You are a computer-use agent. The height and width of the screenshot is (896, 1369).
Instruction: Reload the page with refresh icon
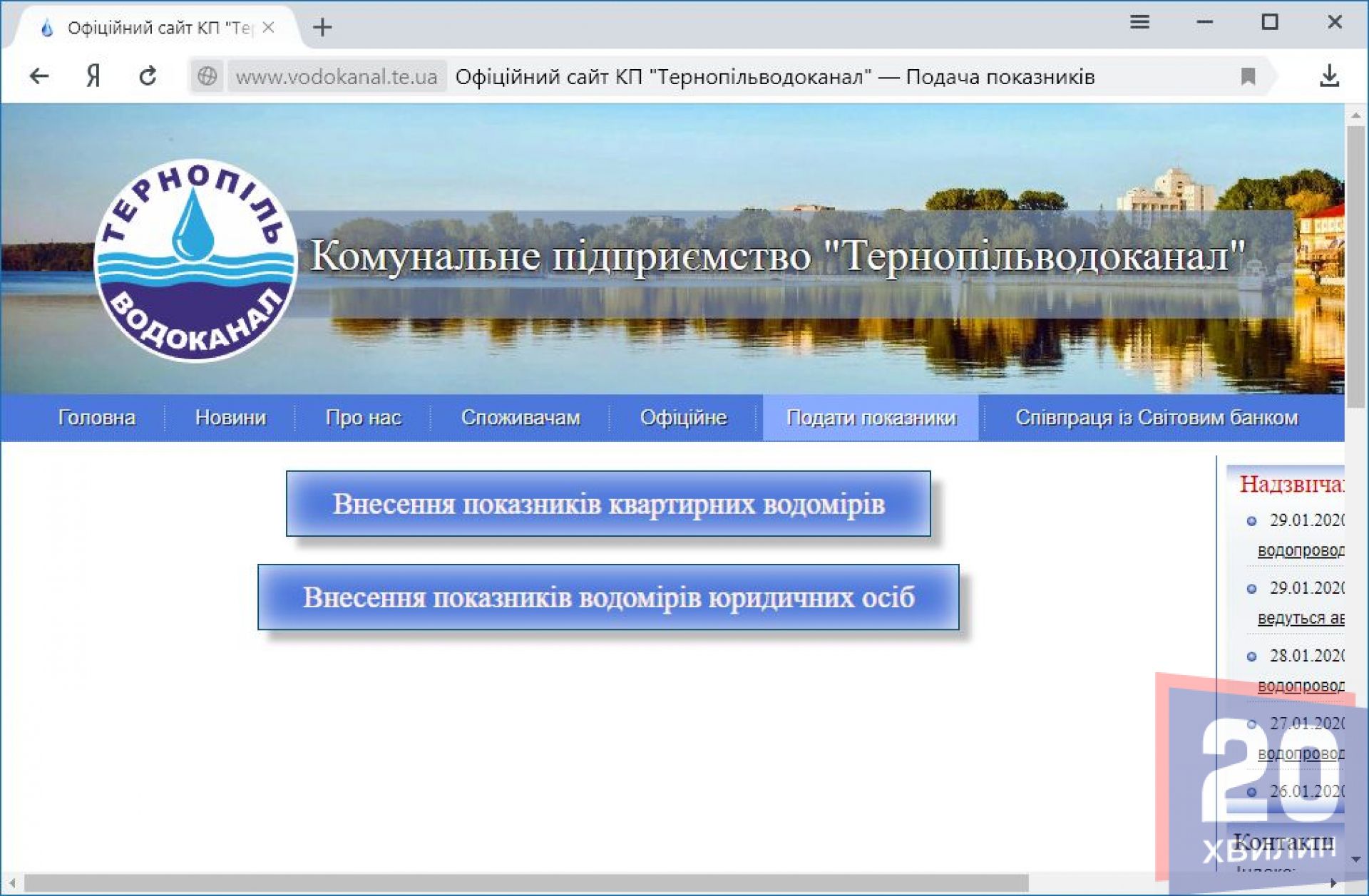pos(148,76)
